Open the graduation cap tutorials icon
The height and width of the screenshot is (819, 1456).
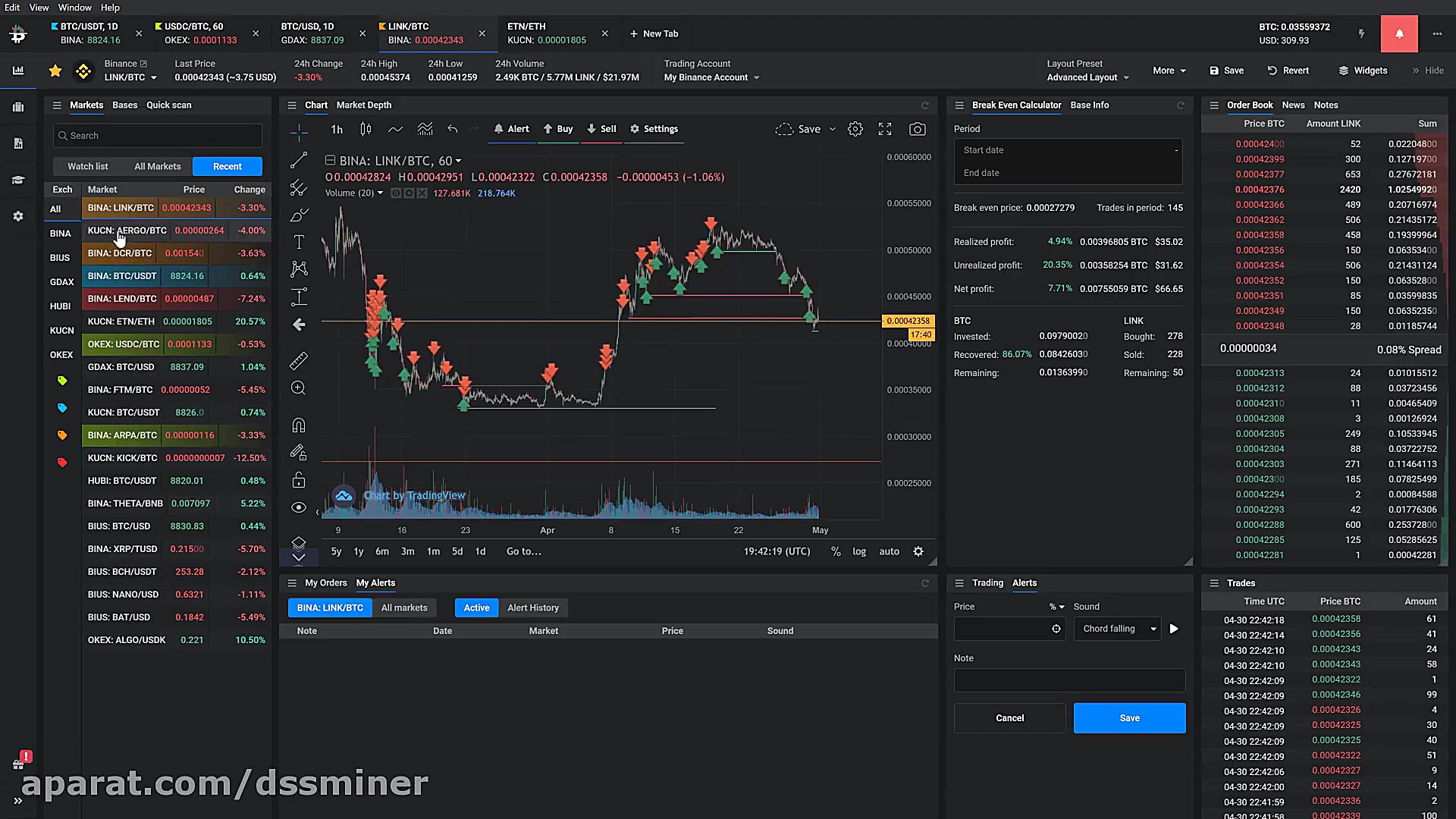pos(18,180)
